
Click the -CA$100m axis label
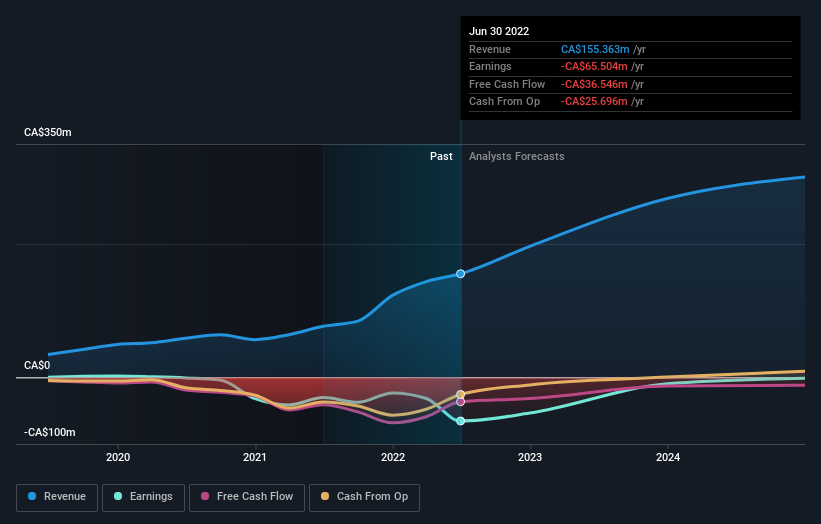[x=50, y=432]
